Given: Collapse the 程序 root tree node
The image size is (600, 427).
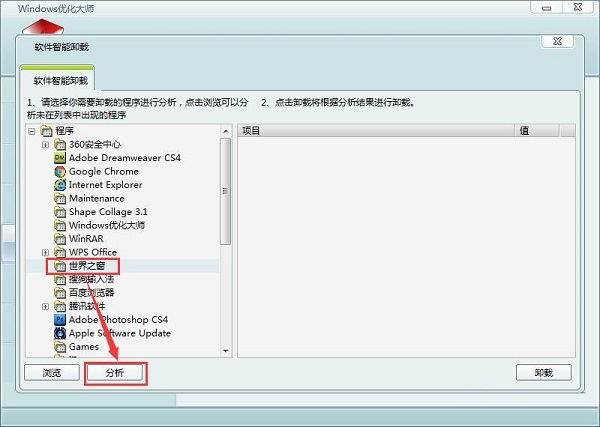Looking at the screenshot, I should (32, 132).
